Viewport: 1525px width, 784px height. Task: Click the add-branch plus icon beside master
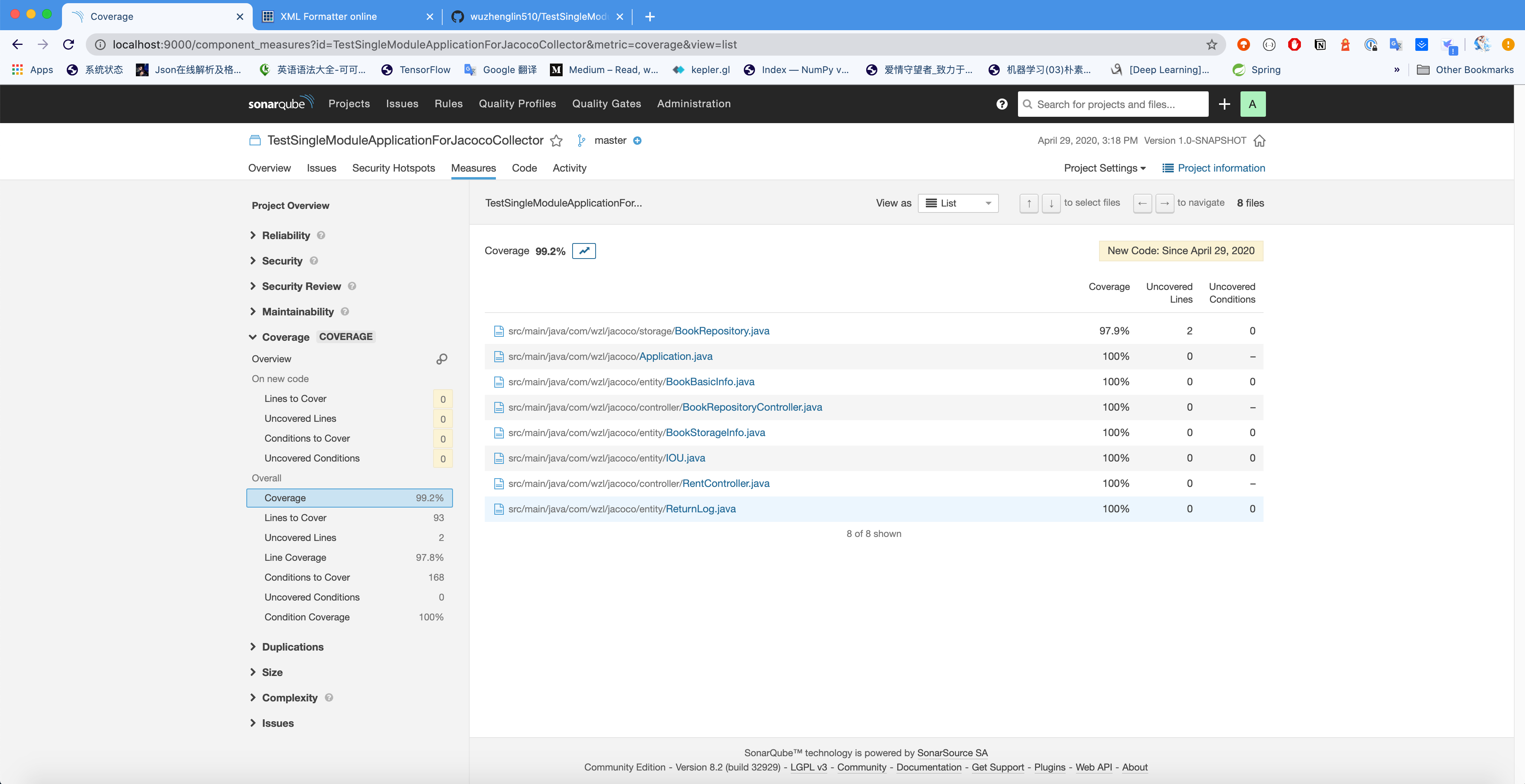637,141
